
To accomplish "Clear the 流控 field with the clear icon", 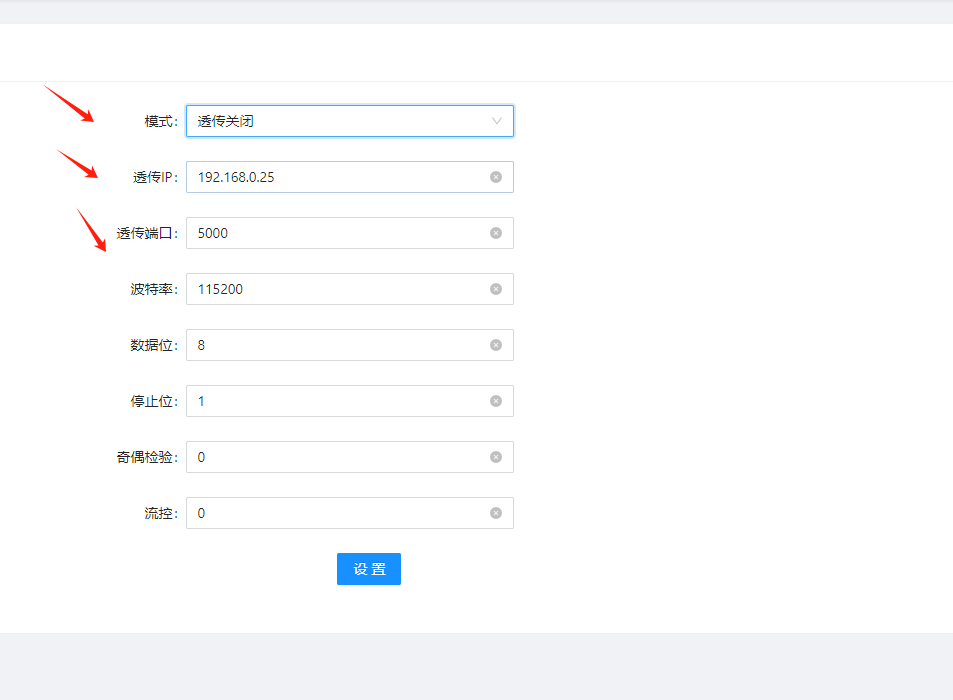I will tap(496, 513).
